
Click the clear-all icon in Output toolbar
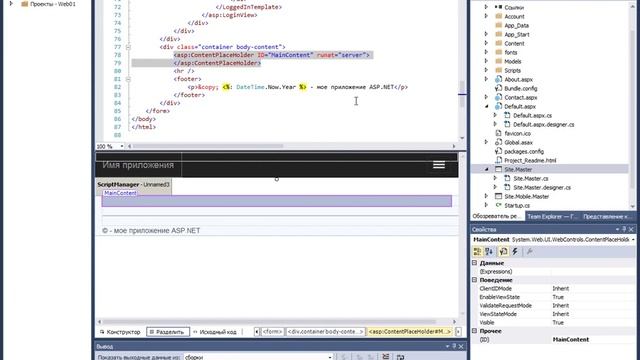click(x=386, y=357)
